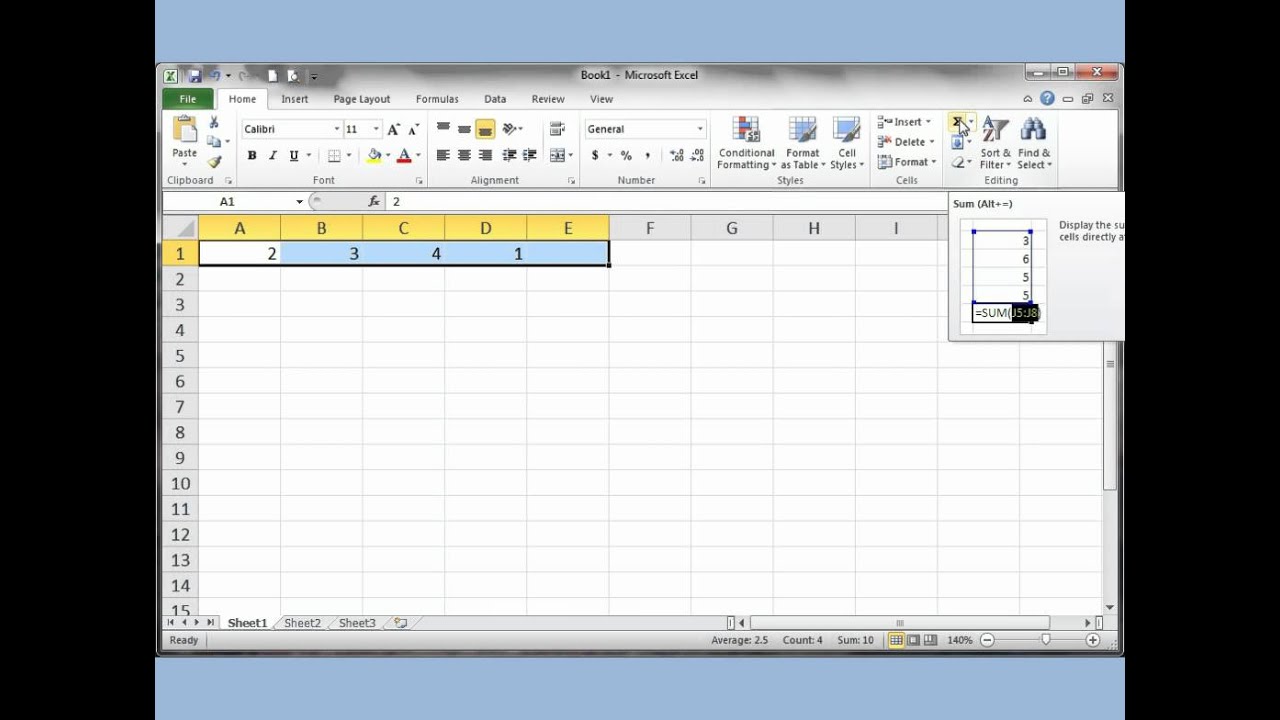Image resolution: width=1280 pixels, height=720 pixels.
Task: Switch to the Page Layout tab
Action: point(362,99)
